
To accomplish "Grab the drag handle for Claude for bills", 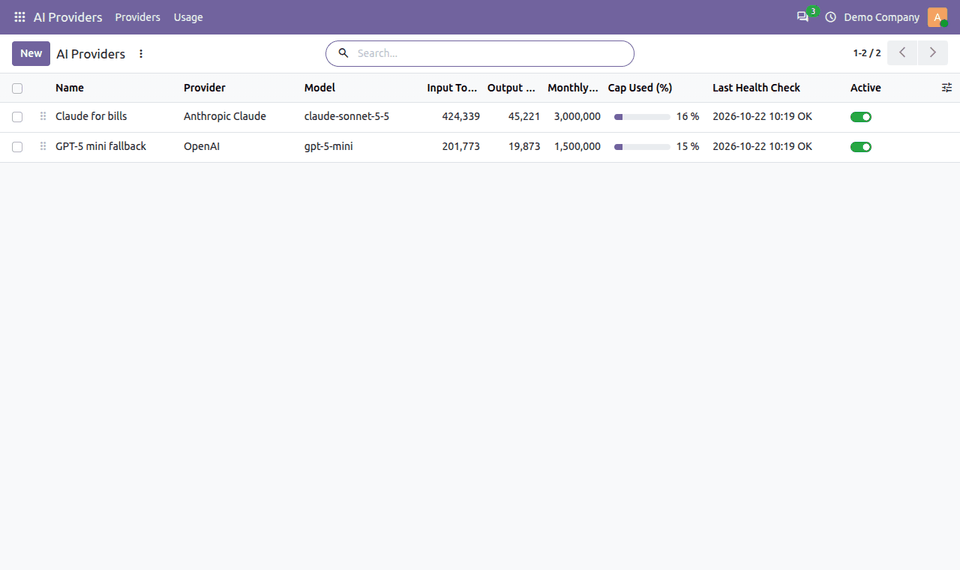I will [x=43, y=116].
